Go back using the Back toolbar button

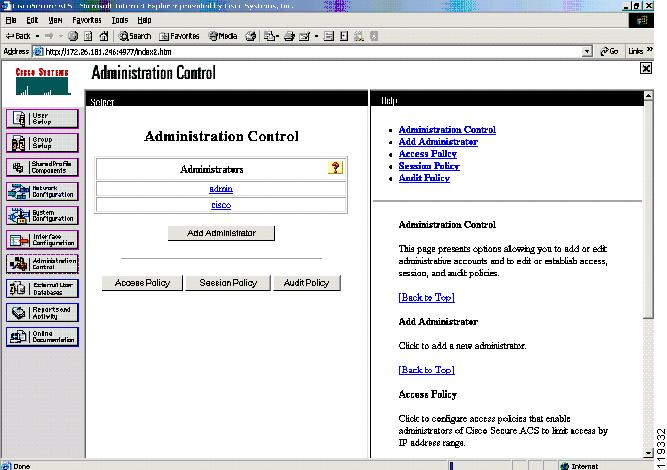click(18, 36)
